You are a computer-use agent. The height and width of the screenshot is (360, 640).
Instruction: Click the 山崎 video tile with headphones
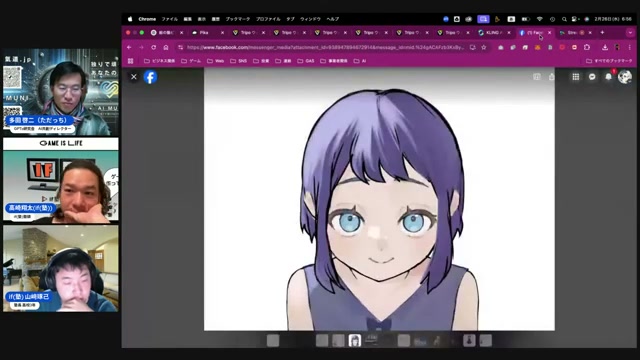click(61, 269)
